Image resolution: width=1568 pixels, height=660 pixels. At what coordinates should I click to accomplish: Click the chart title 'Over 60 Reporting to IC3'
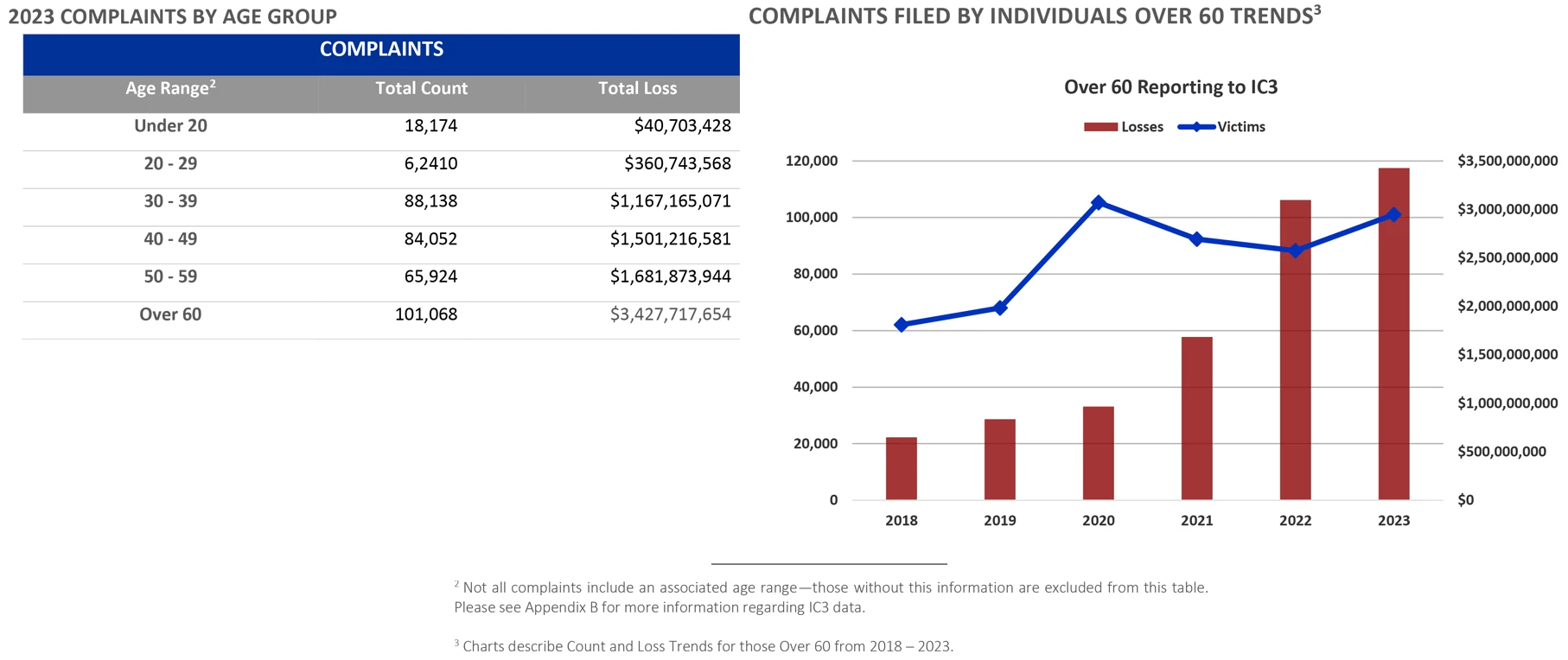click(1170, 87)
